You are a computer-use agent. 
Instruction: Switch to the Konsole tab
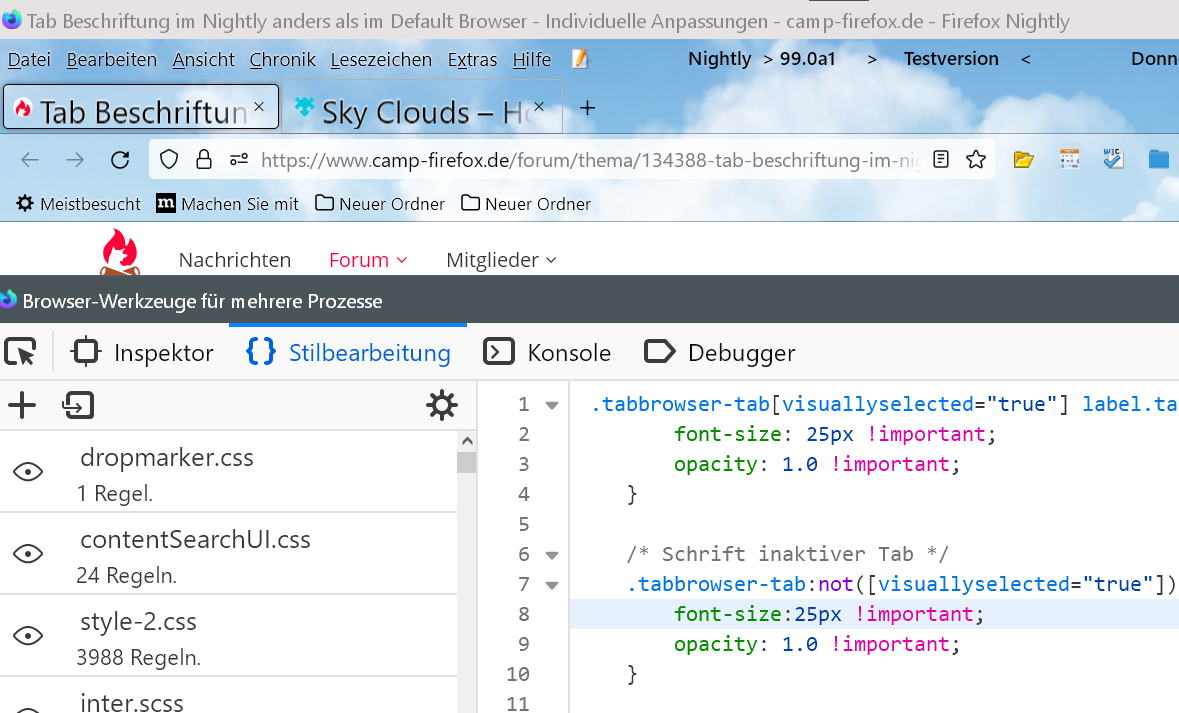[547, 352]
